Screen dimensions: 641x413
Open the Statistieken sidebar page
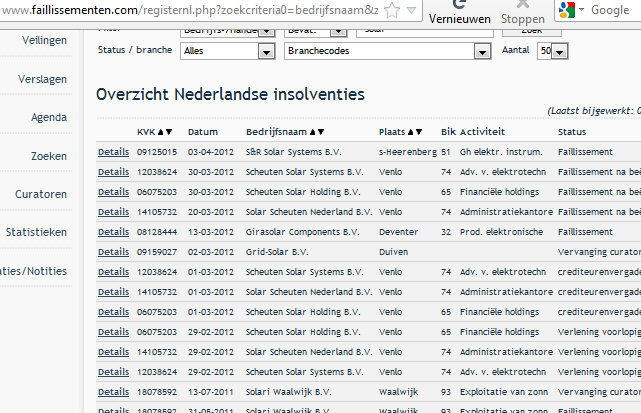[x=36, y=232]
